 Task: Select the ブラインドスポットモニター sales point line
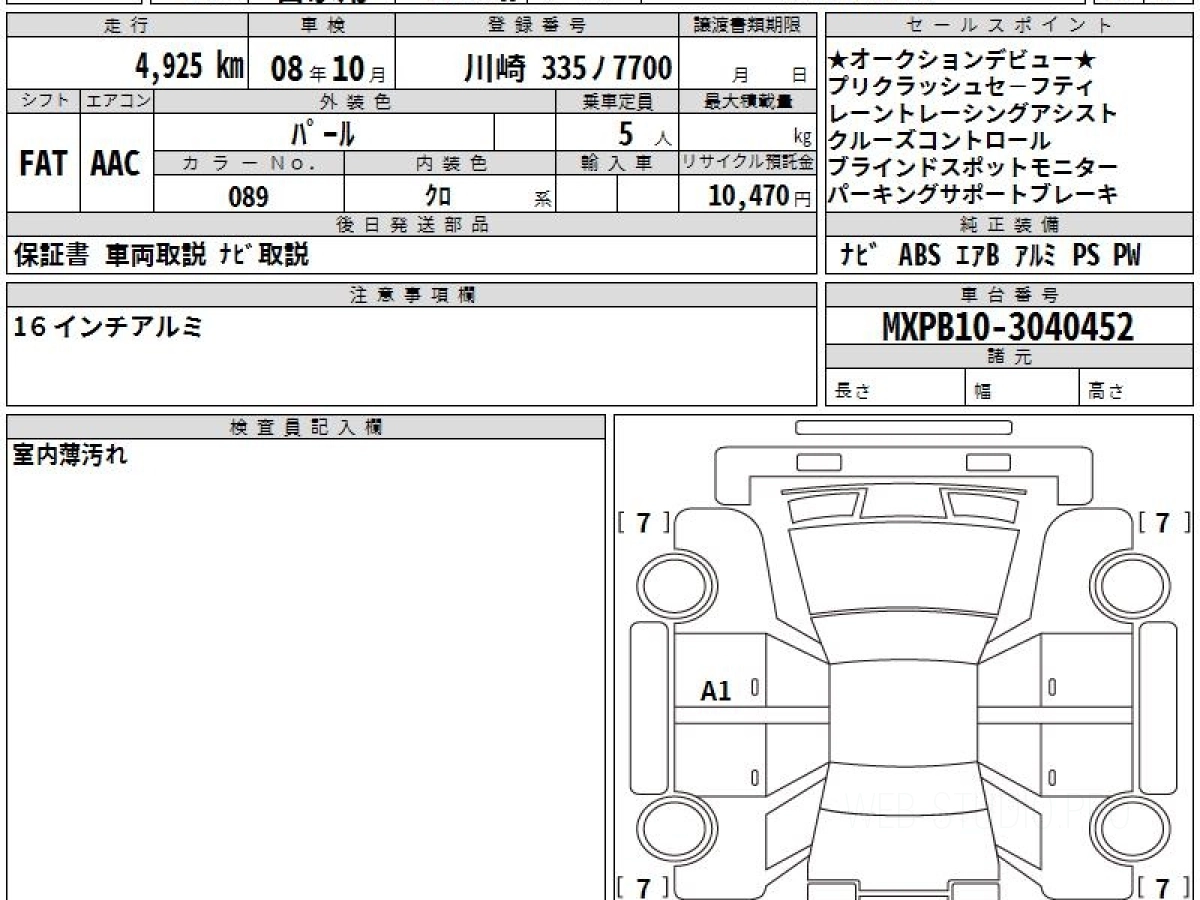pos(973,168)
